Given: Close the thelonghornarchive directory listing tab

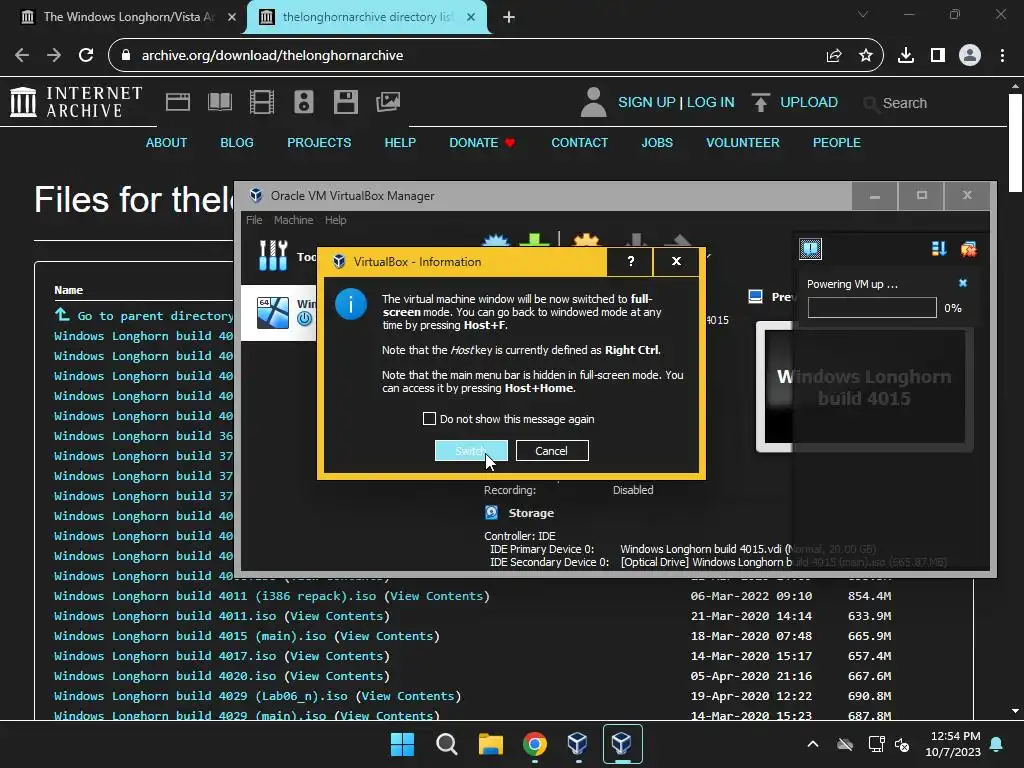Looking at the screenshot, I should coord(471,17).
